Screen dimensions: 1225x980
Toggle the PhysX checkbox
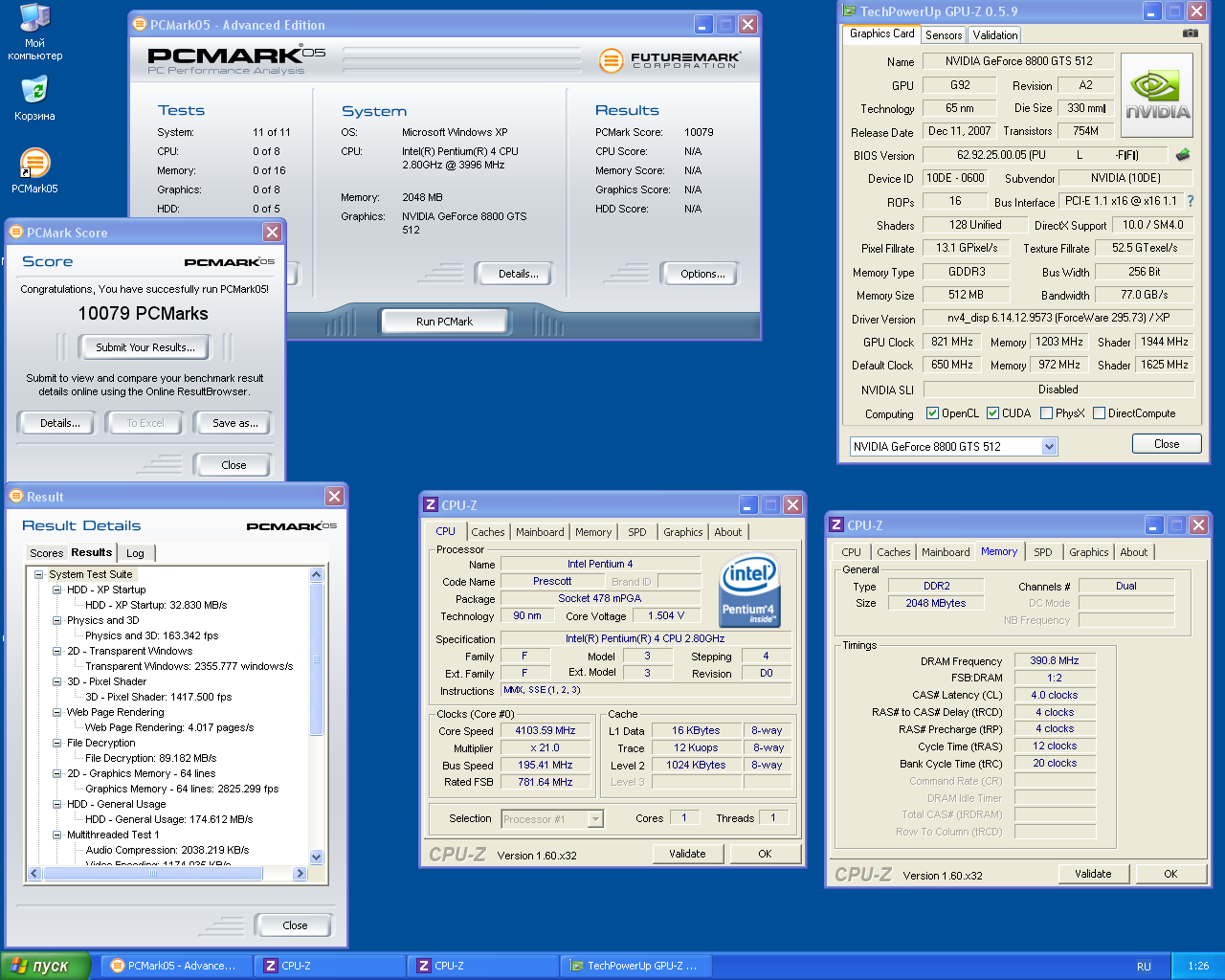(1046, 413)
